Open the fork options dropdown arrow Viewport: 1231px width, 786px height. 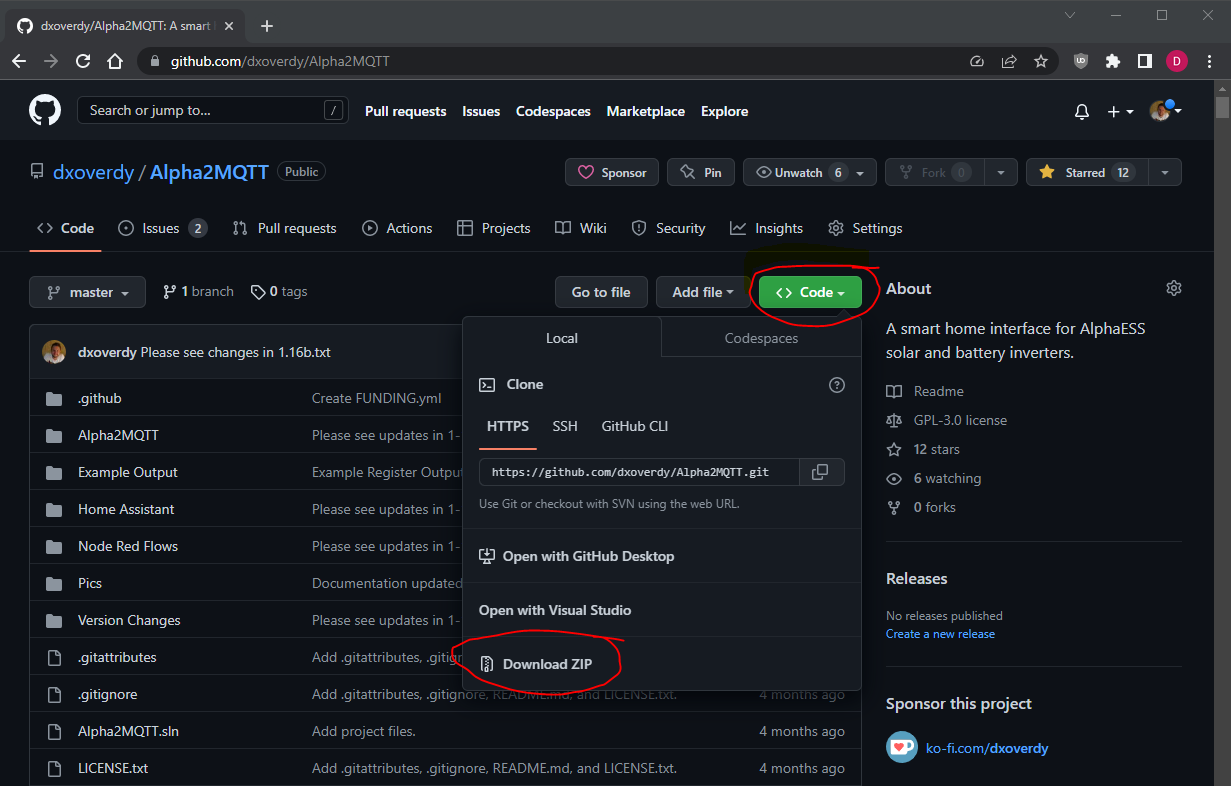coord(1000,172)
